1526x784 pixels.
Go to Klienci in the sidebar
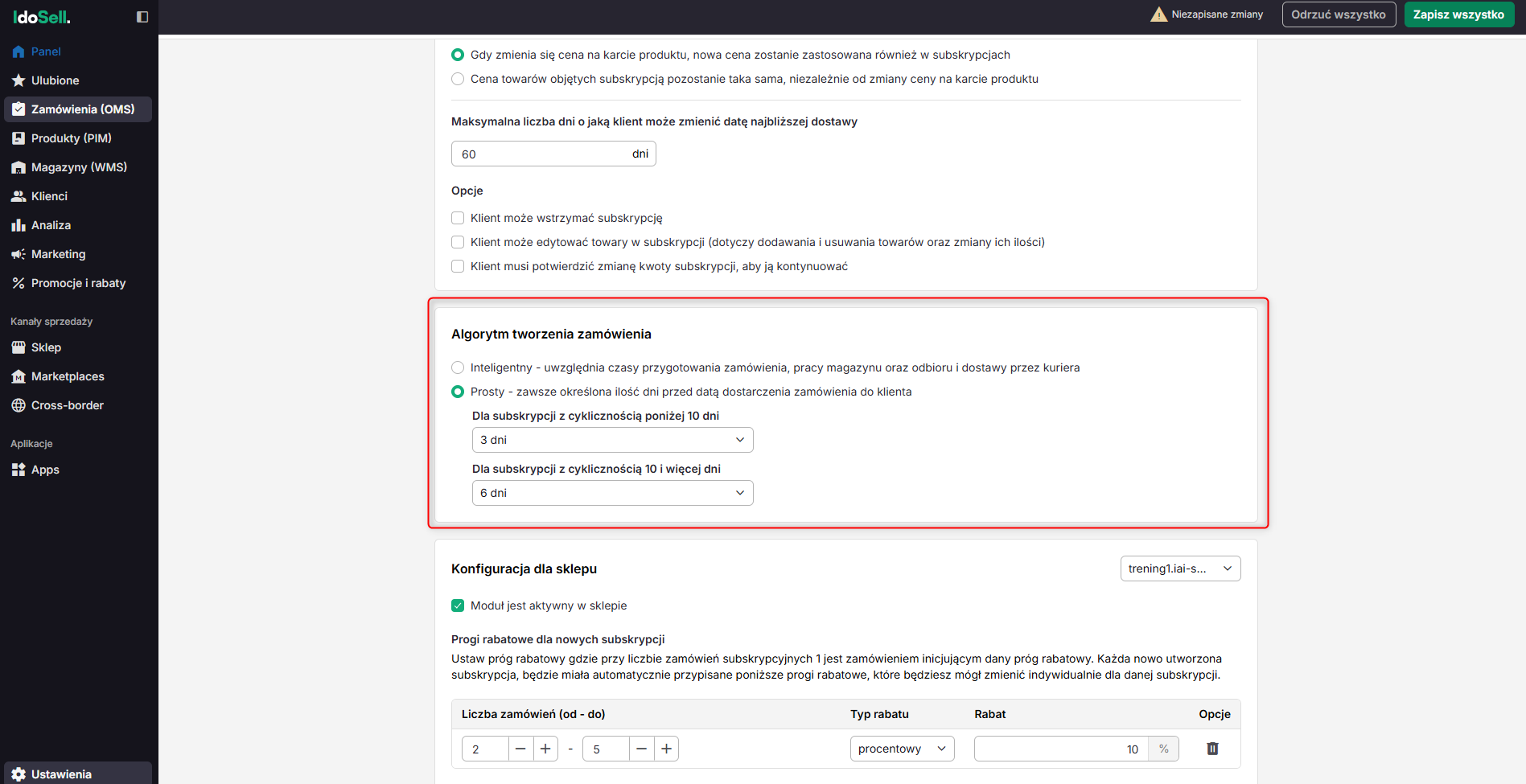click(x=49, y=196)
